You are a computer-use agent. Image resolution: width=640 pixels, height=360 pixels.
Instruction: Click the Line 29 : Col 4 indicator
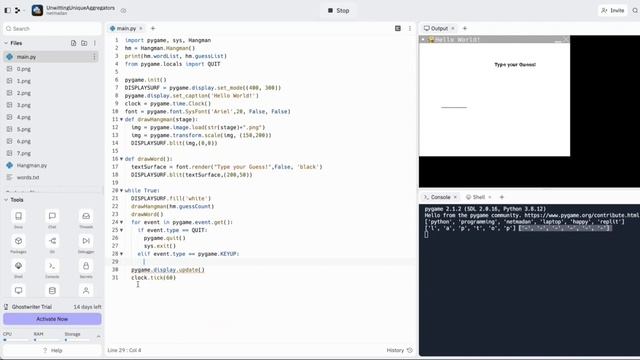coord(124,350)
